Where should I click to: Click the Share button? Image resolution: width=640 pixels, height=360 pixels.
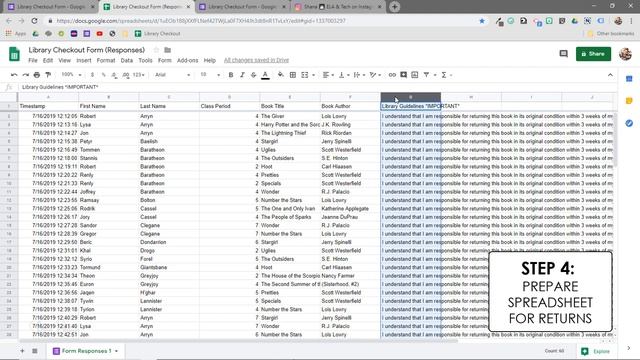593,54
